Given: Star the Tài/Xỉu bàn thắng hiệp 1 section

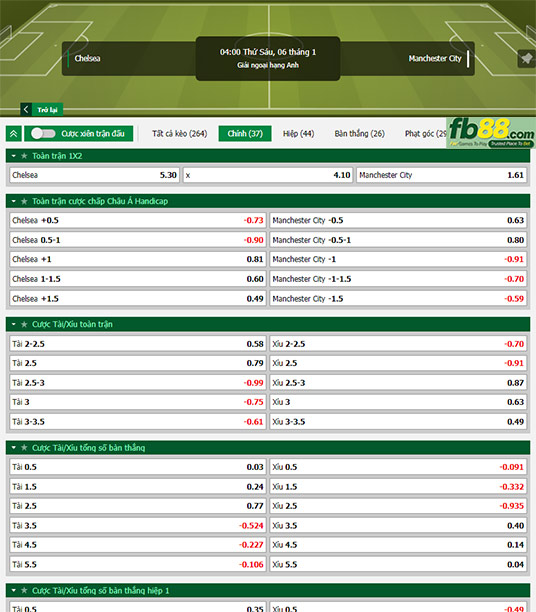Looking at the screenshot, I should point(24,591).
